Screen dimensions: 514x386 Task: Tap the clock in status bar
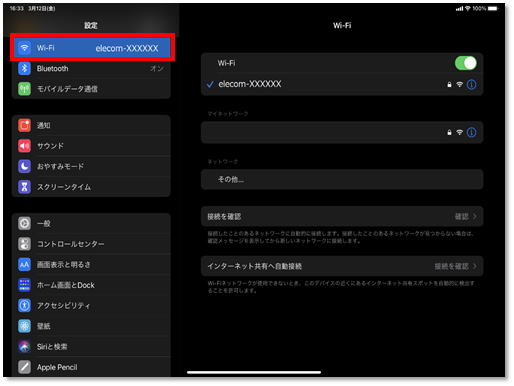point(16,9)
